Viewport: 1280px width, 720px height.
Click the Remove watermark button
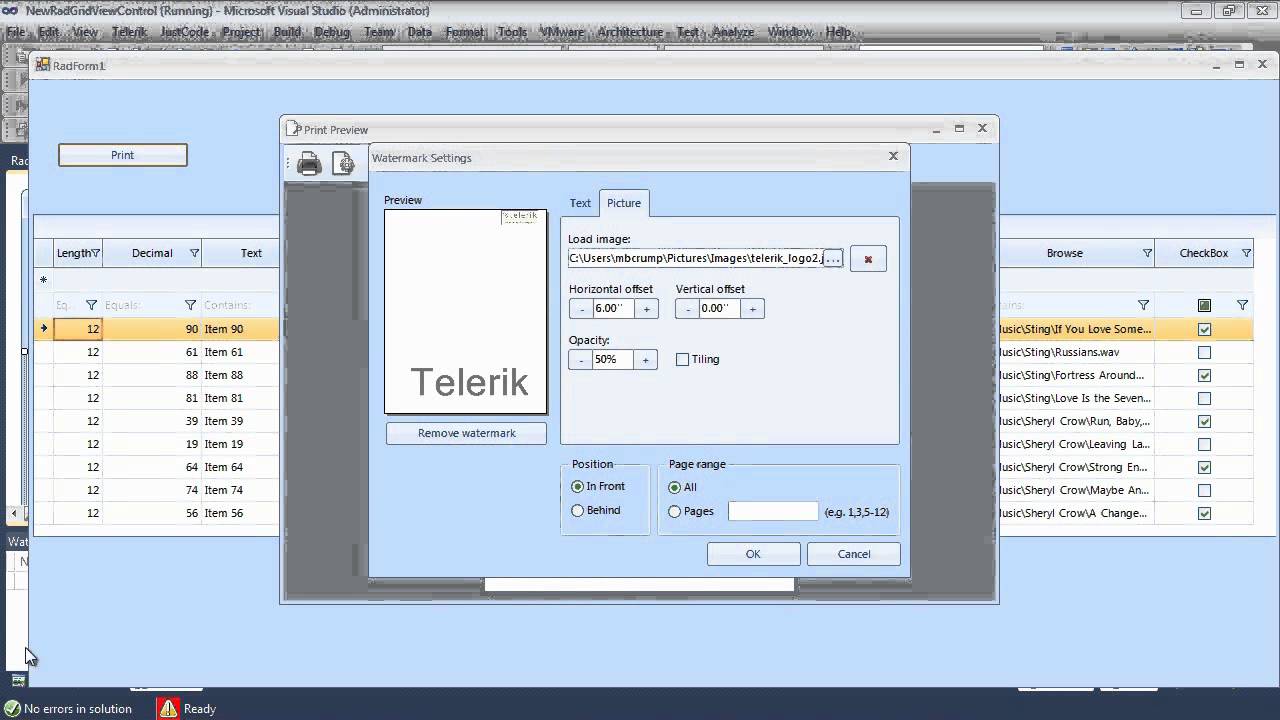coord(467,433)
